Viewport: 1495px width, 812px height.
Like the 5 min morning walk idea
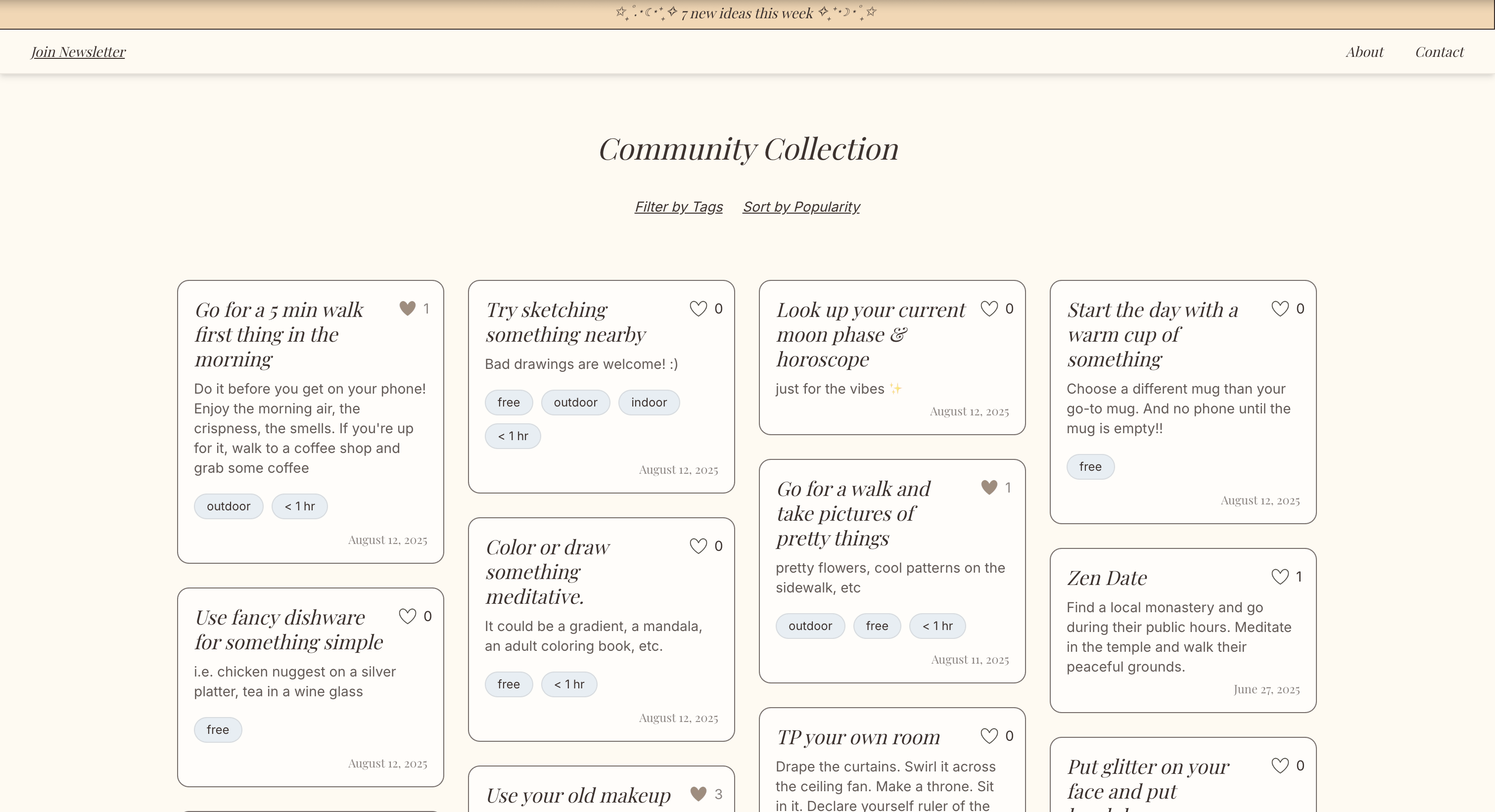(408, 309)
